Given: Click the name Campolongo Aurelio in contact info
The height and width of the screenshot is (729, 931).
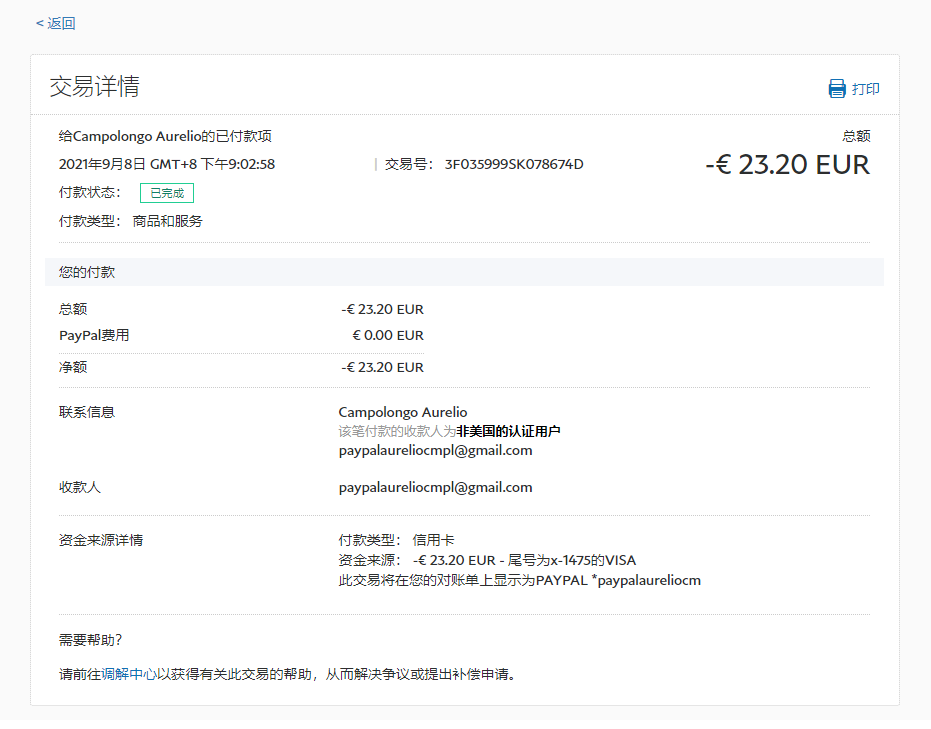Looking at the screenshot, I should coord(403,412).
